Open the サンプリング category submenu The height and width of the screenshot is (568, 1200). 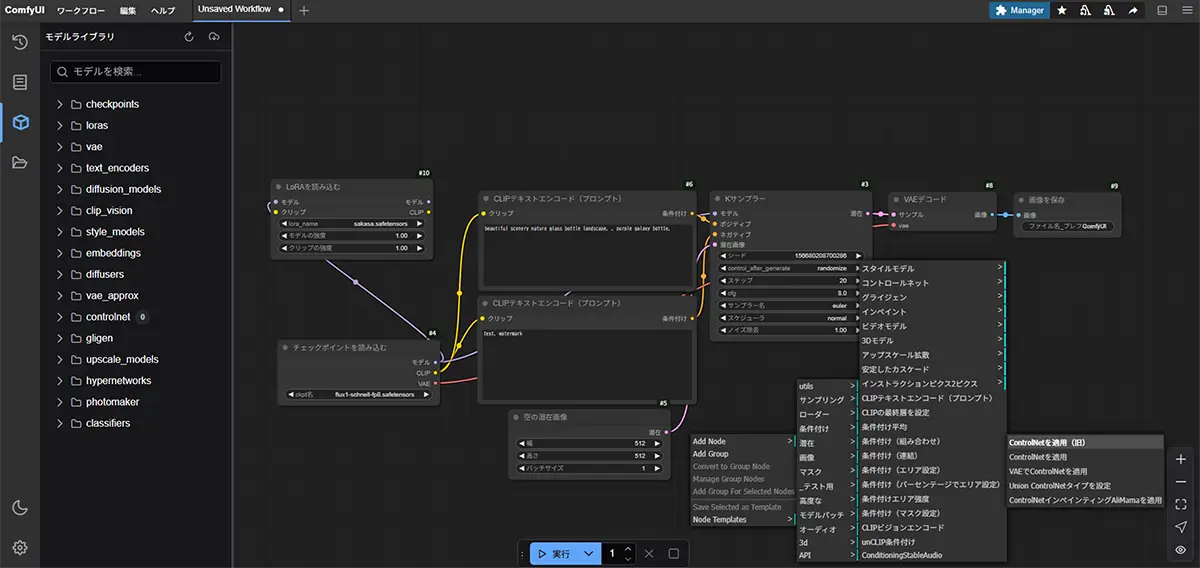(x=826, y=400)
